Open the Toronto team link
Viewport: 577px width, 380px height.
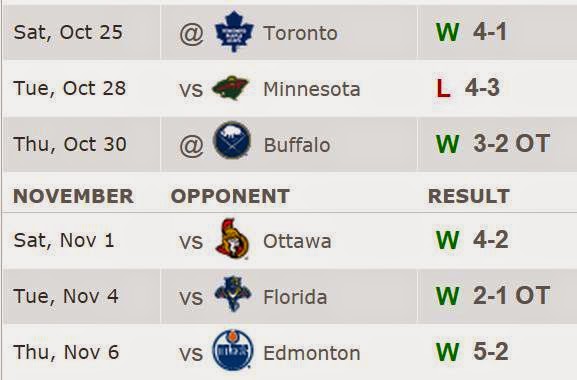300,33
